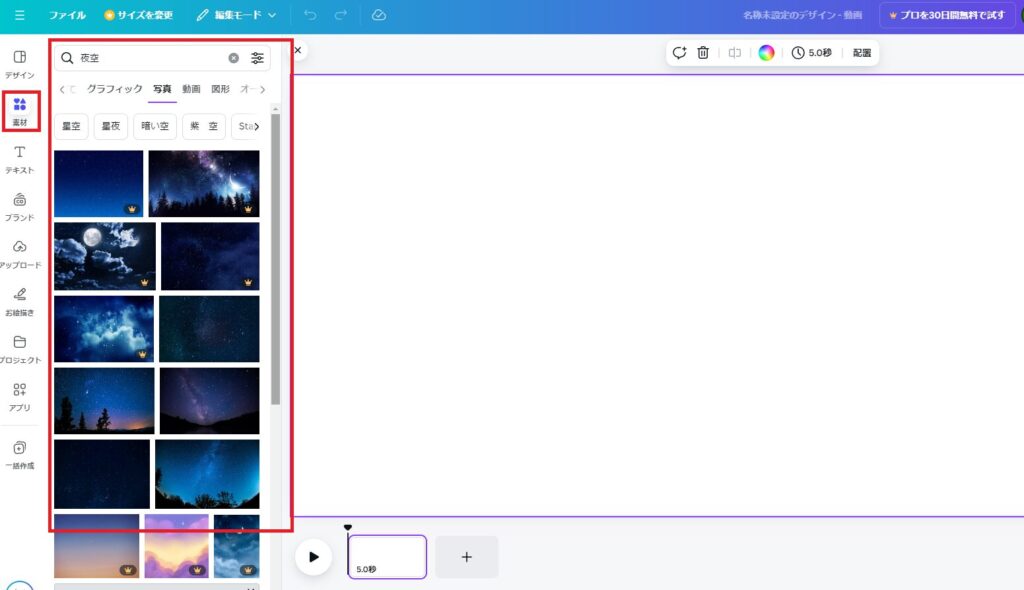This screenshot has height=590, width=1024.
Task: Click the timeline playhead marker
Action: (x=348, y=527)
